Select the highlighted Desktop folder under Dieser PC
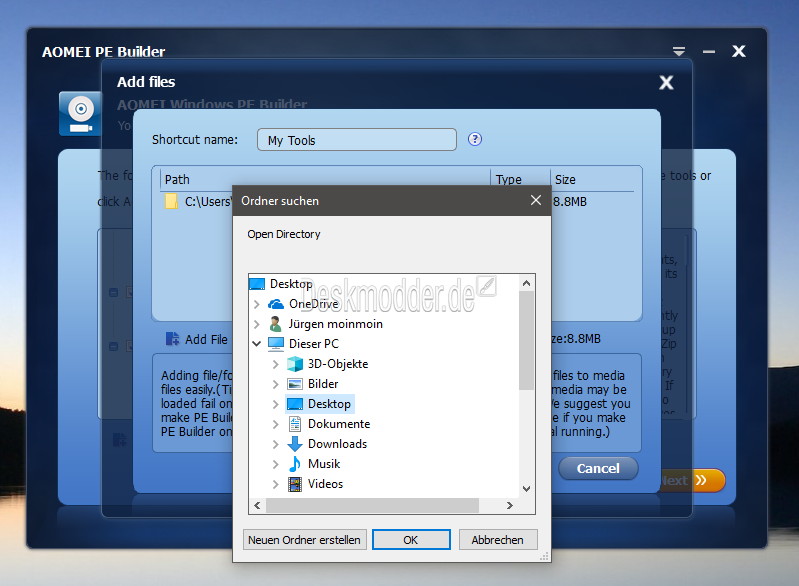The image size is (799, 586). 329,404
